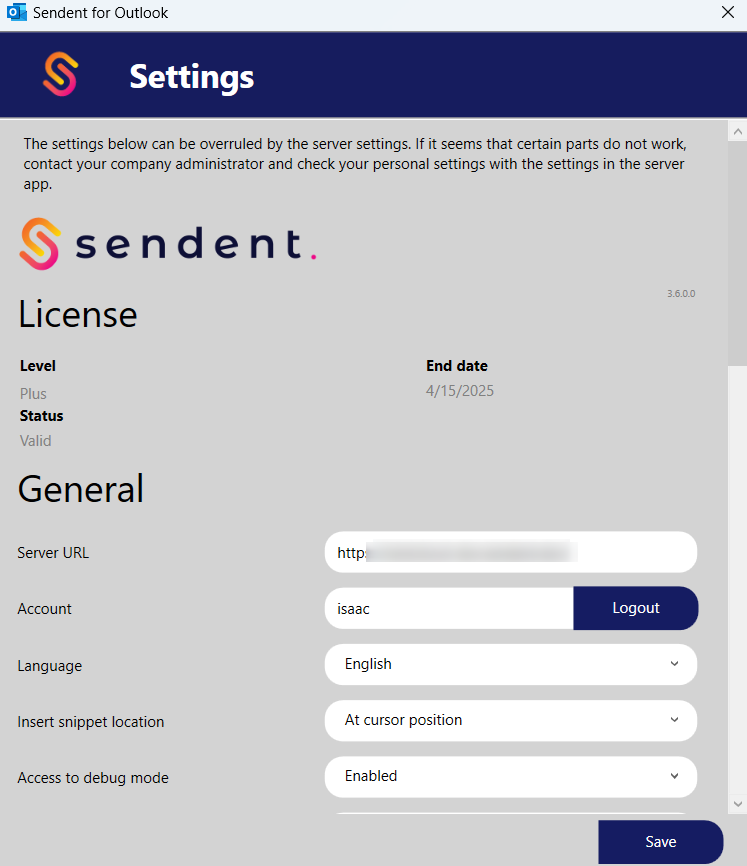Focus the Server URL input field

(x=510, y=552)
